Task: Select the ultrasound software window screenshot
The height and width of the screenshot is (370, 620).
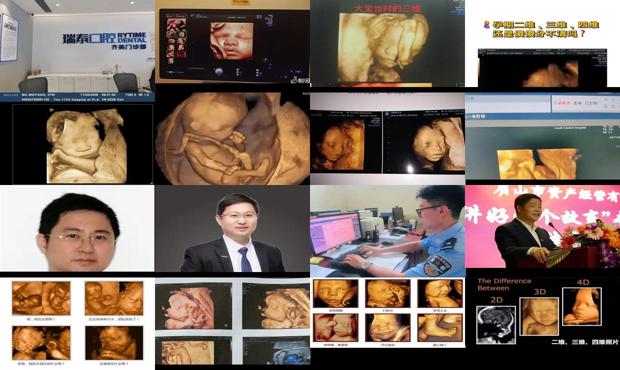Action: [x=542, y=136]
